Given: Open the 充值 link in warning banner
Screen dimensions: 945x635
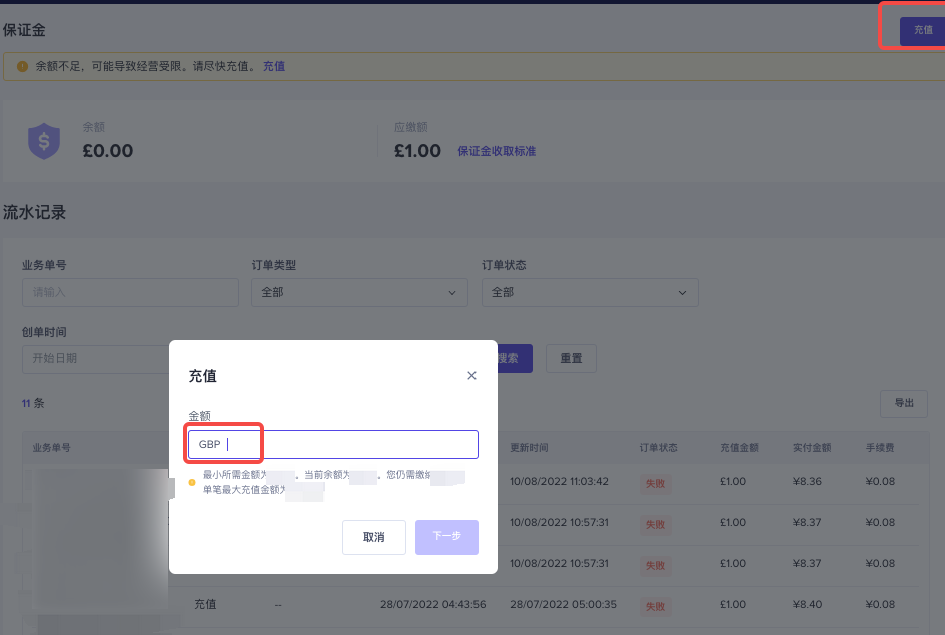Looking at the screenshot, I should coord(274,66).
